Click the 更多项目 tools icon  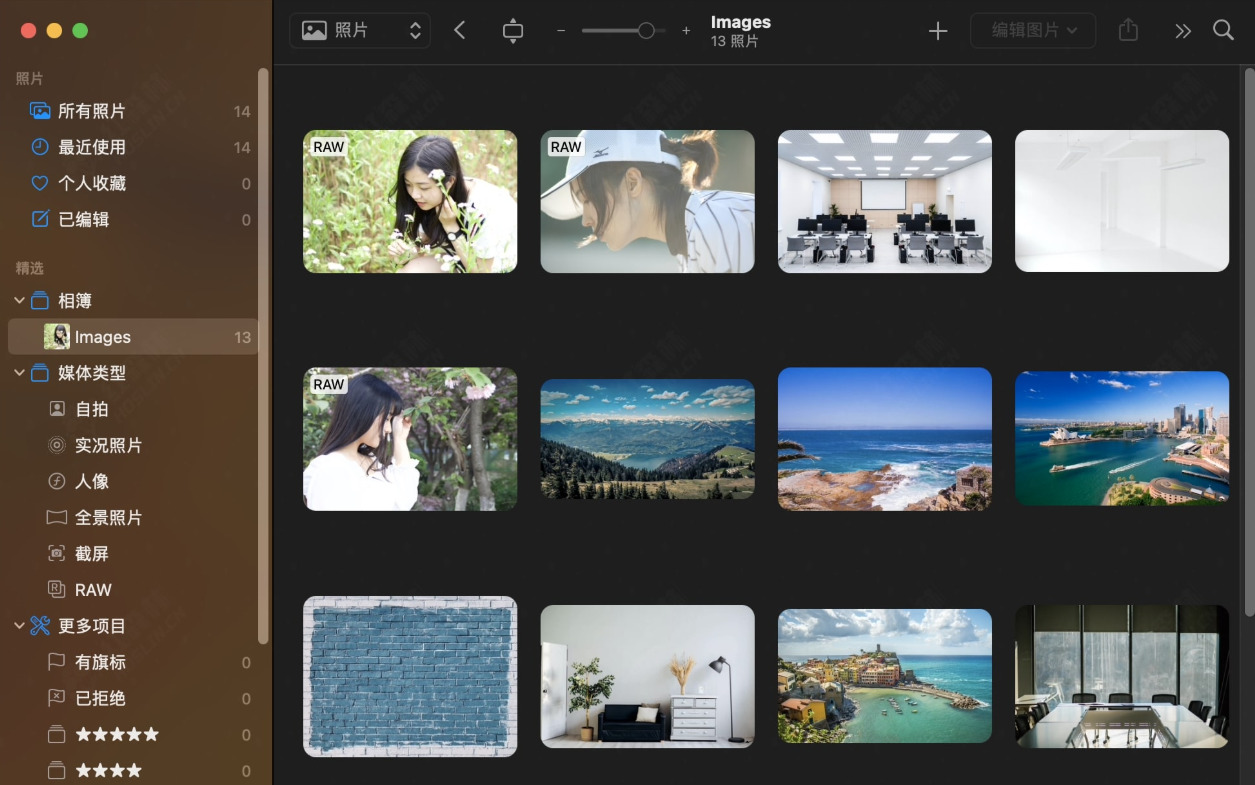click(x=40, y=625)
